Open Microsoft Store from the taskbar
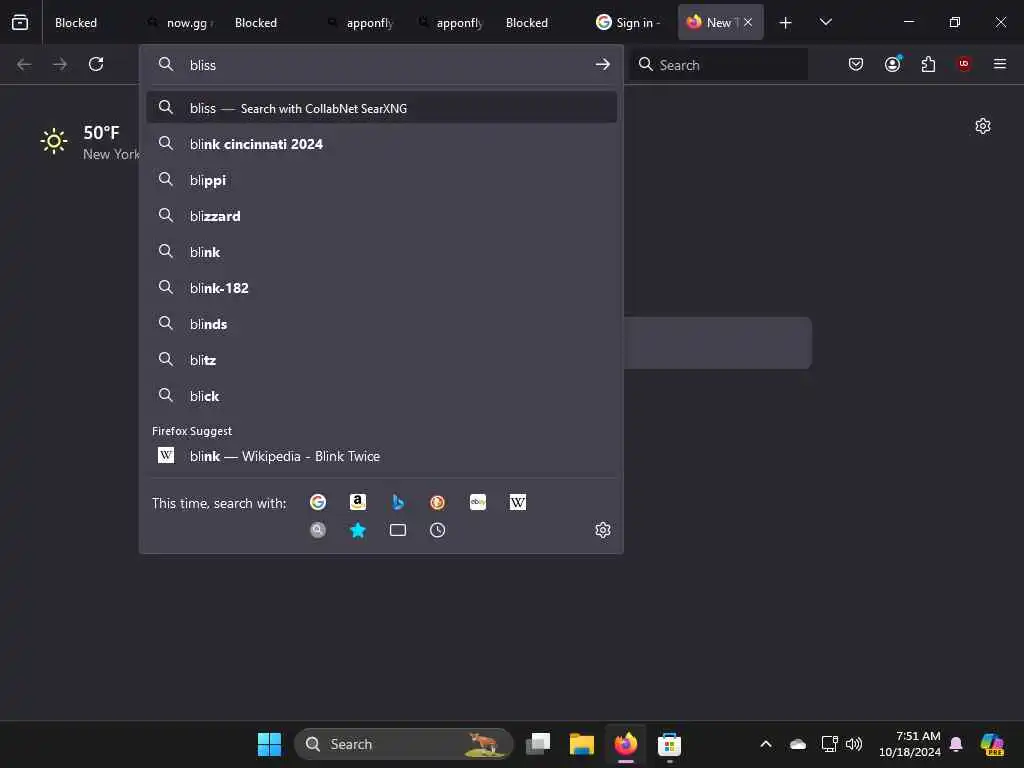The width and height of the screenshot is (1024, 768). 669,744
